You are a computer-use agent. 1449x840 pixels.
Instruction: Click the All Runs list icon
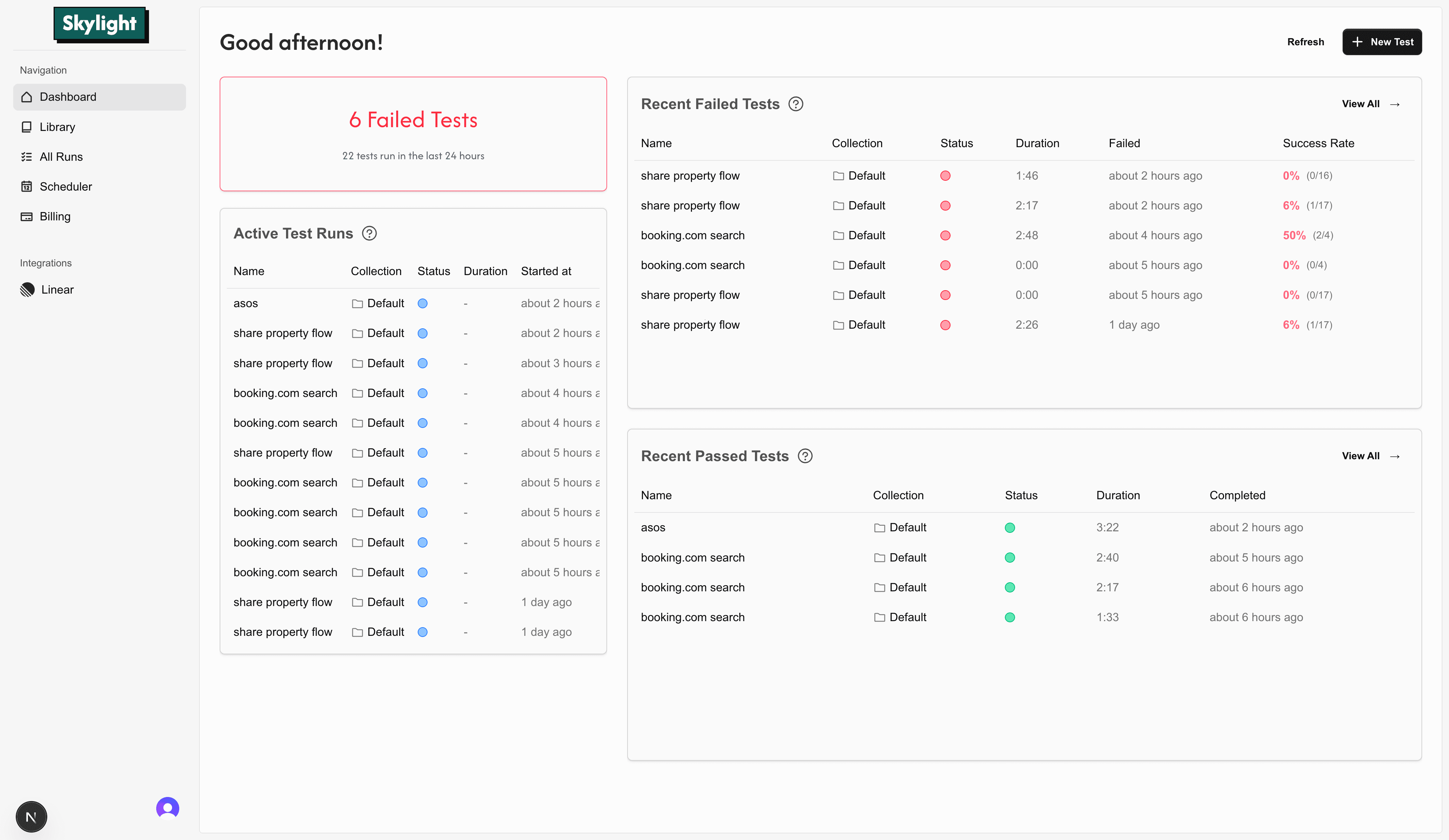[x=26, y=157]
